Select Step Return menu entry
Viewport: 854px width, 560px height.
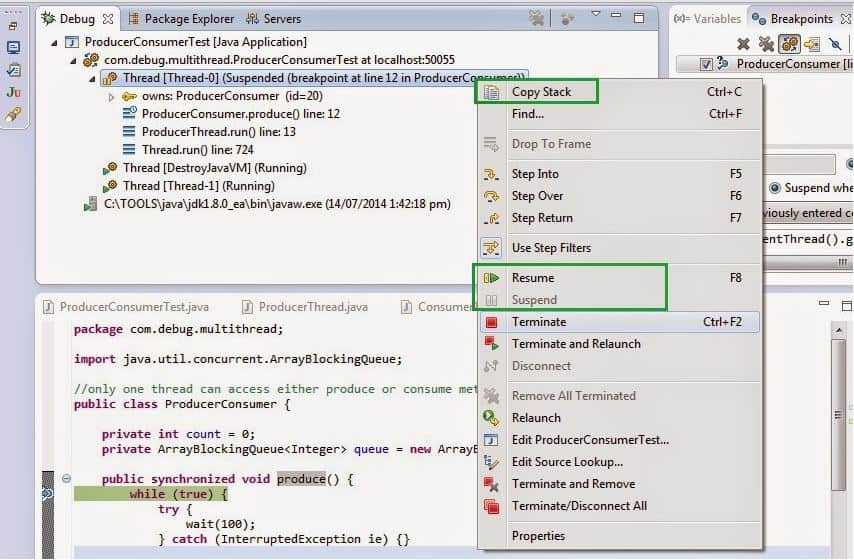pyautogui.click(x=619, y=218)
